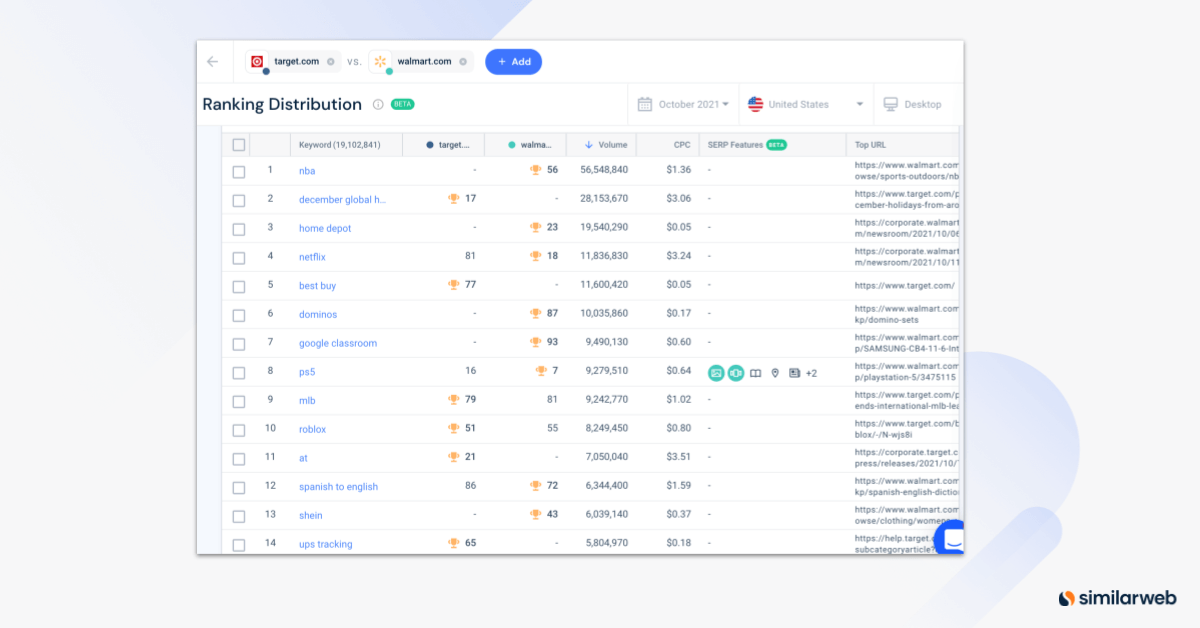Click the news SERP icon for ps5
1200x628 pixels.
pyautogui.click(x=794, y=373)
